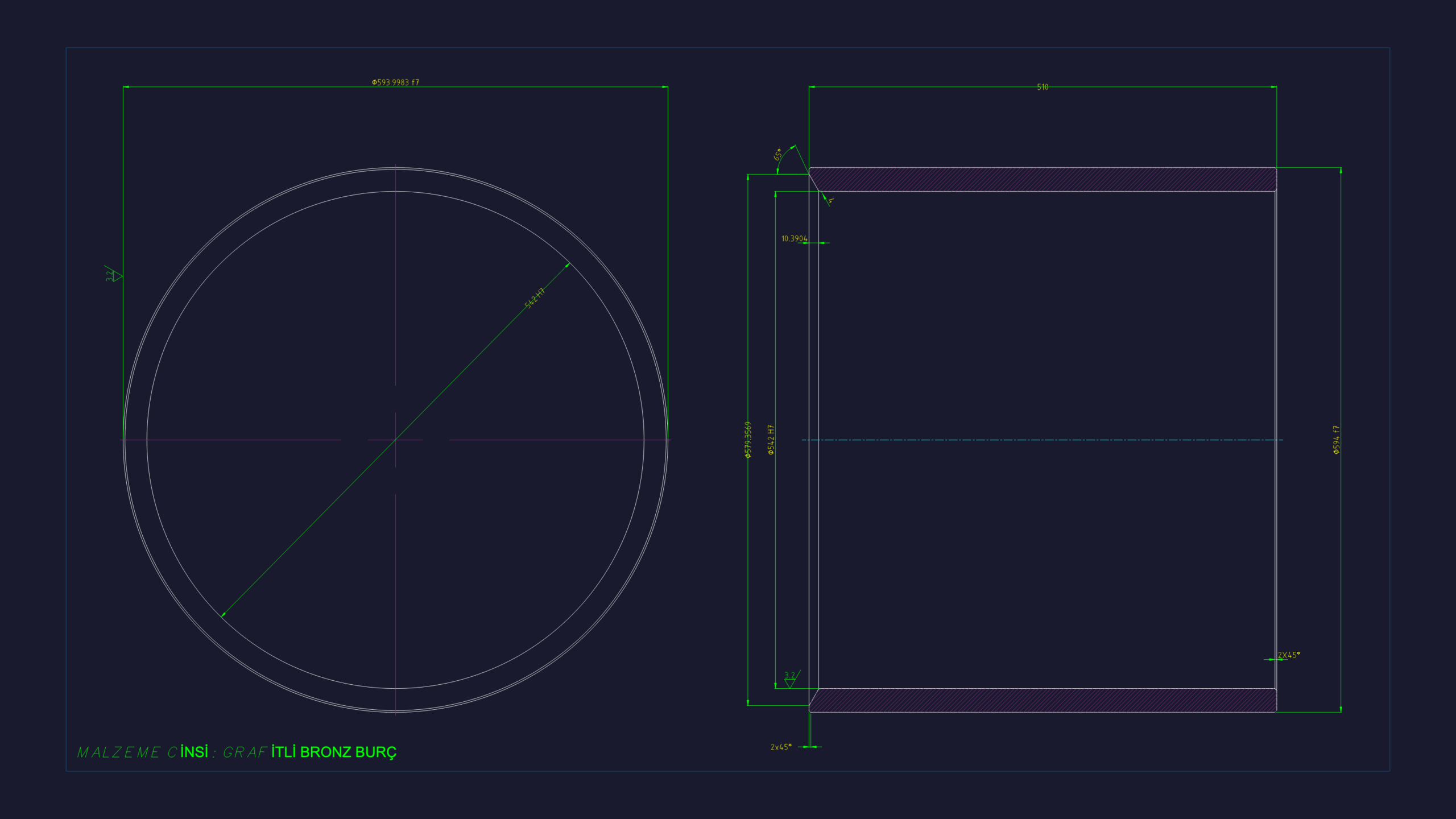Image resolution: width=1456 pixels, height=819 pixels.
Task: Click the 510 length dimension text
Action: 1043,87
